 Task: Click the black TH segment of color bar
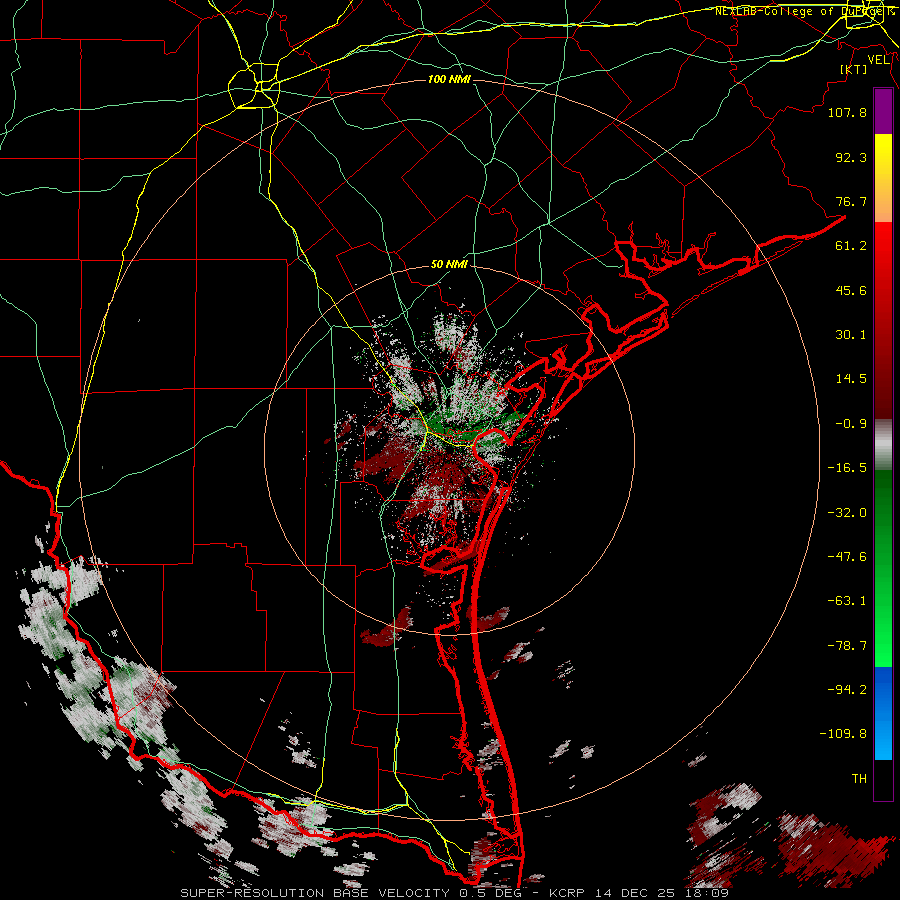click(883, 780)
